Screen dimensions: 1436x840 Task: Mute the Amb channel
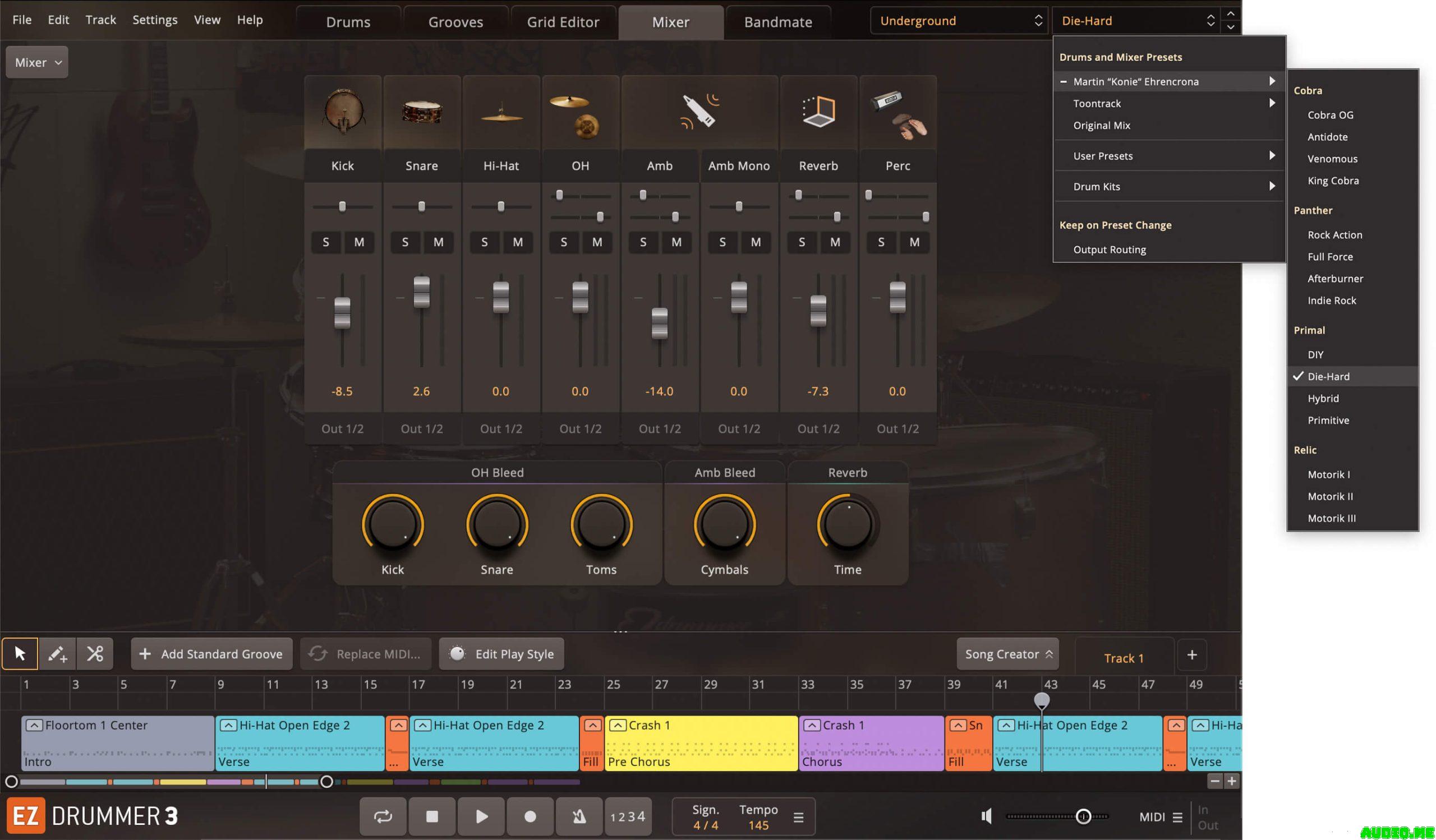[676, 242]
